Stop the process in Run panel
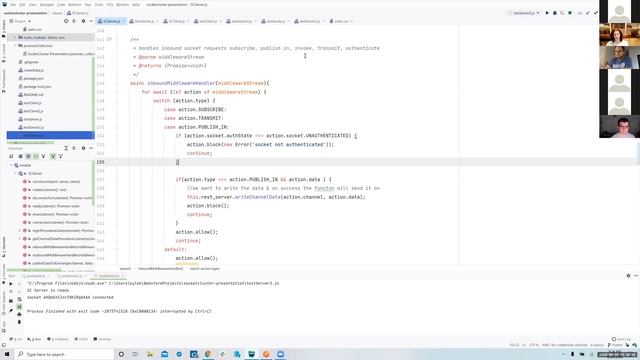The height and width of the screenshot is (360, 640). point(11,291)
